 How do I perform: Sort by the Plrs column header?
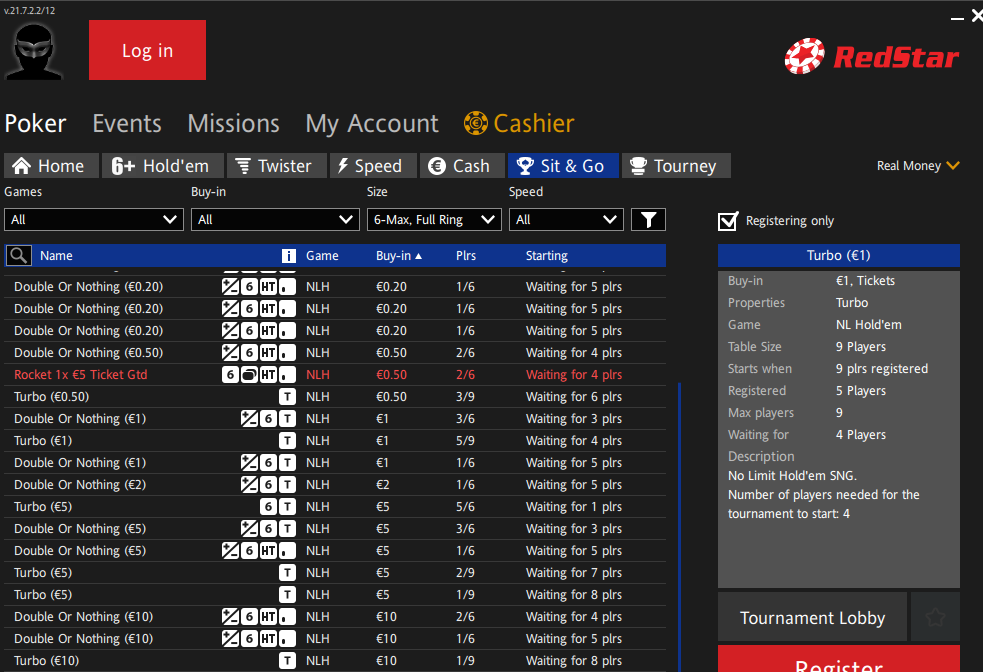point(466,256)
